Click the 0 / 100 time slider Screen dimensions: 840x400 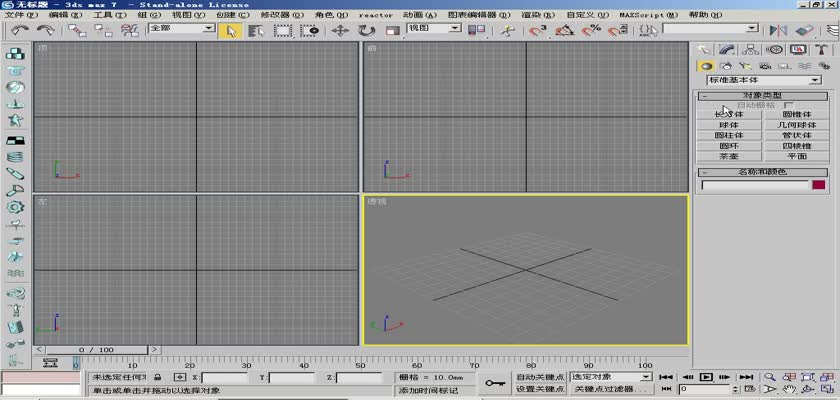(x=96, y=350)
